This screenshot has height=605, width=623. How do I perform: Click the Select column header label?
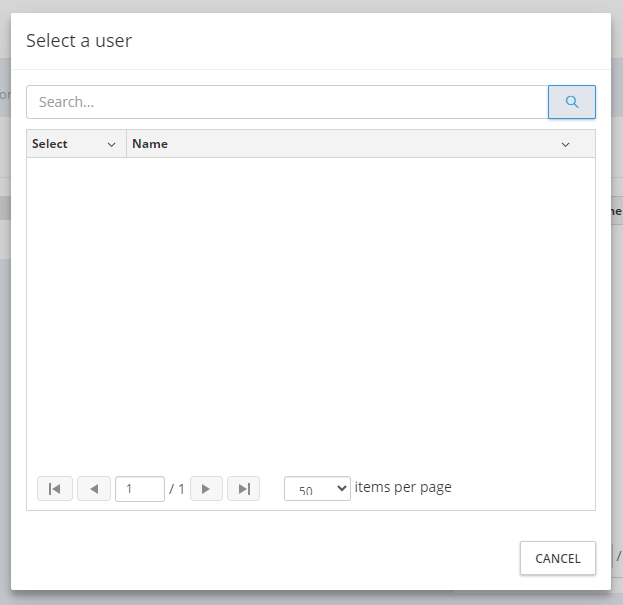[50, 144]
